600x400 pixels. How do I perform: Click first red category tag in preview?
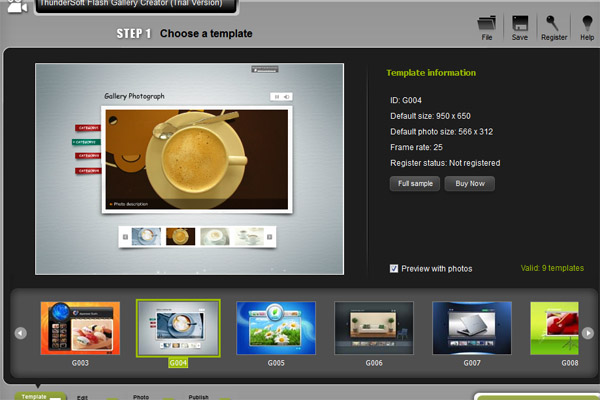(x=88, y=128)
